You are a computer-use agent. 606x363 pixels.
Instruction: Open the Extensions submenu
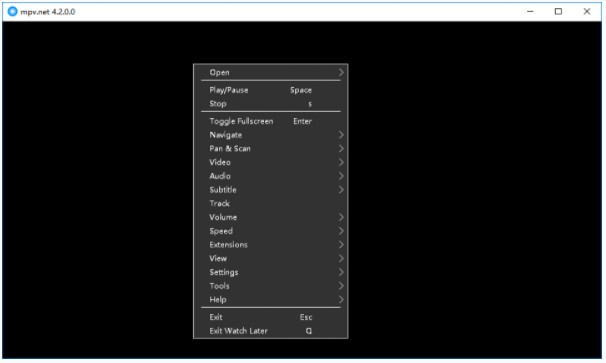271,245
